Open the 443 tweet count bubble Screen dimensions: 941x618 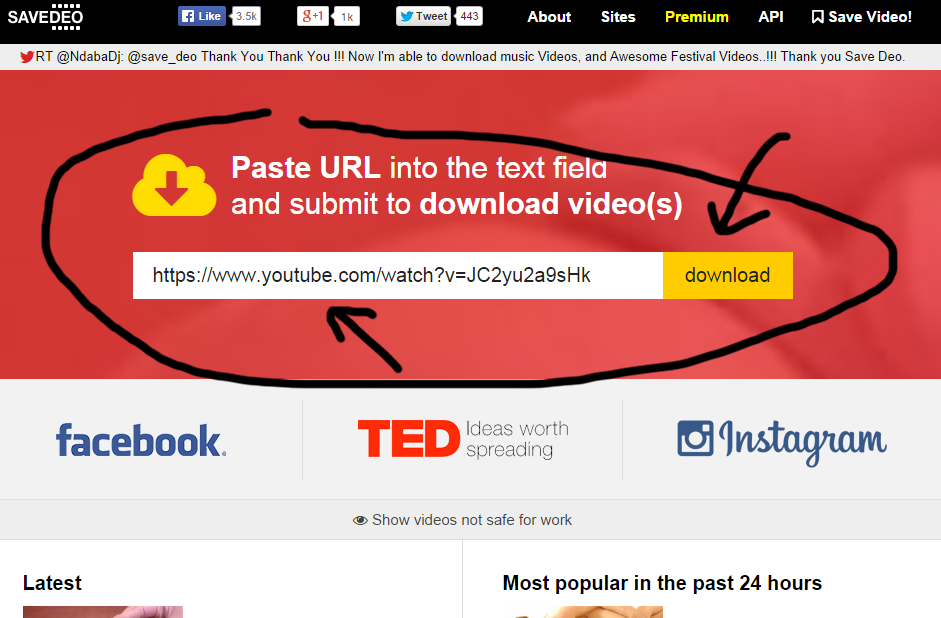pos(469,16)
